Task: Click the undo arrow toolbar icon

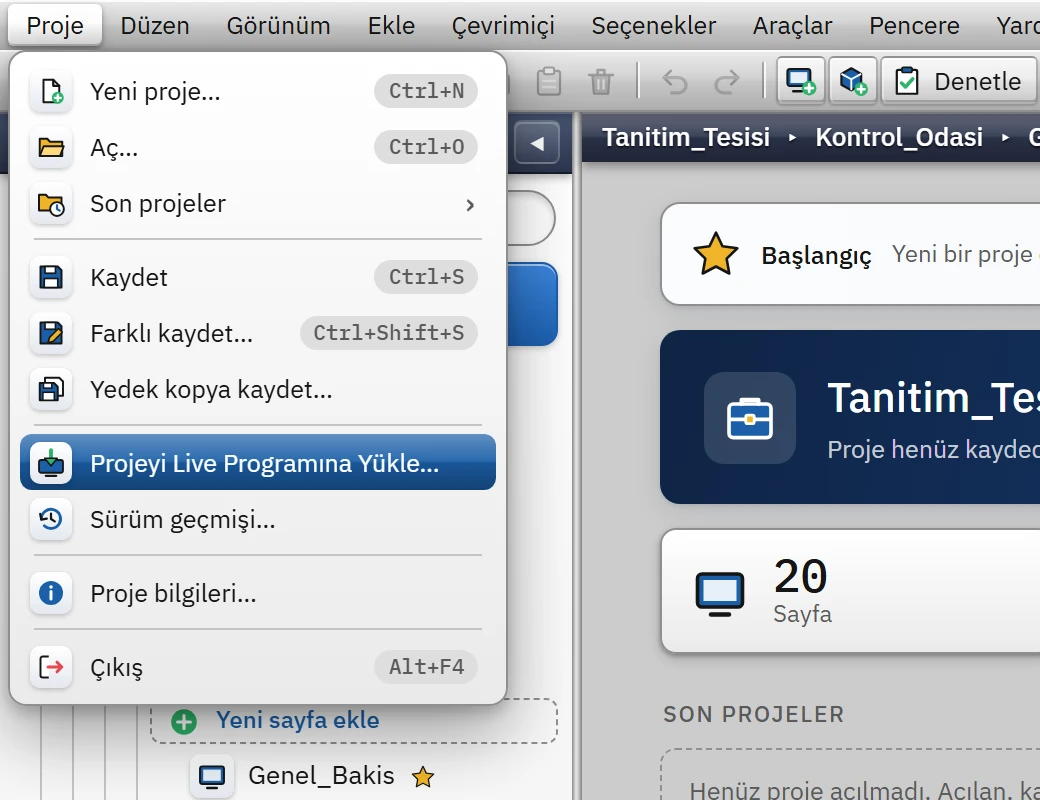Action: (675, 82)
